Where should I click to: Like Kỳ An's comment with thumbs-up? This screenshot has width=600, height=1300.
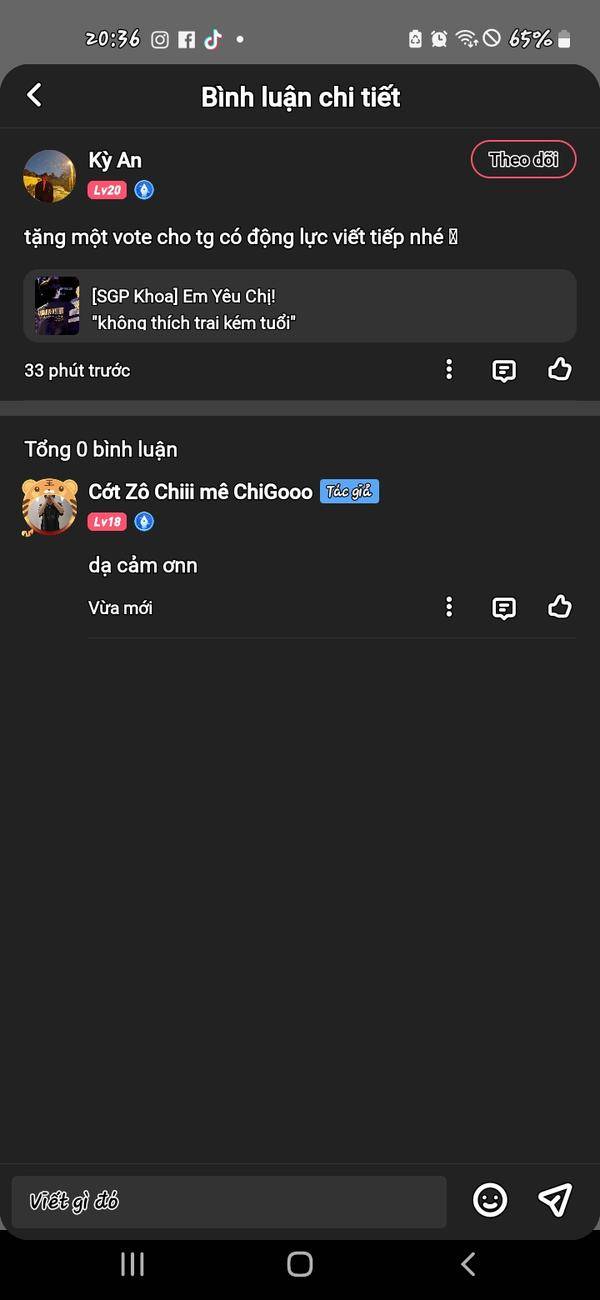point(560,370)
